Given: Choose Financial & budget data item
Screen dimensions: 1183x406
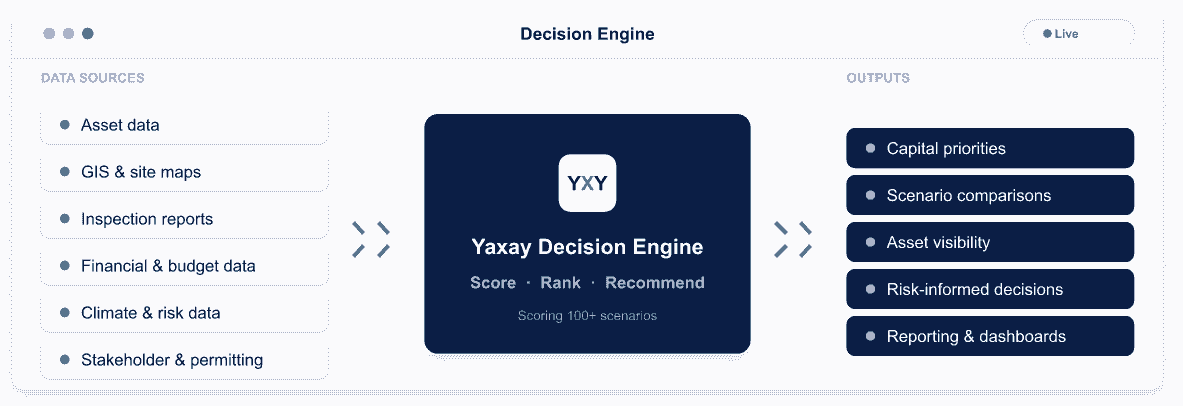Looking at the screenshot, I should point(185,266).
